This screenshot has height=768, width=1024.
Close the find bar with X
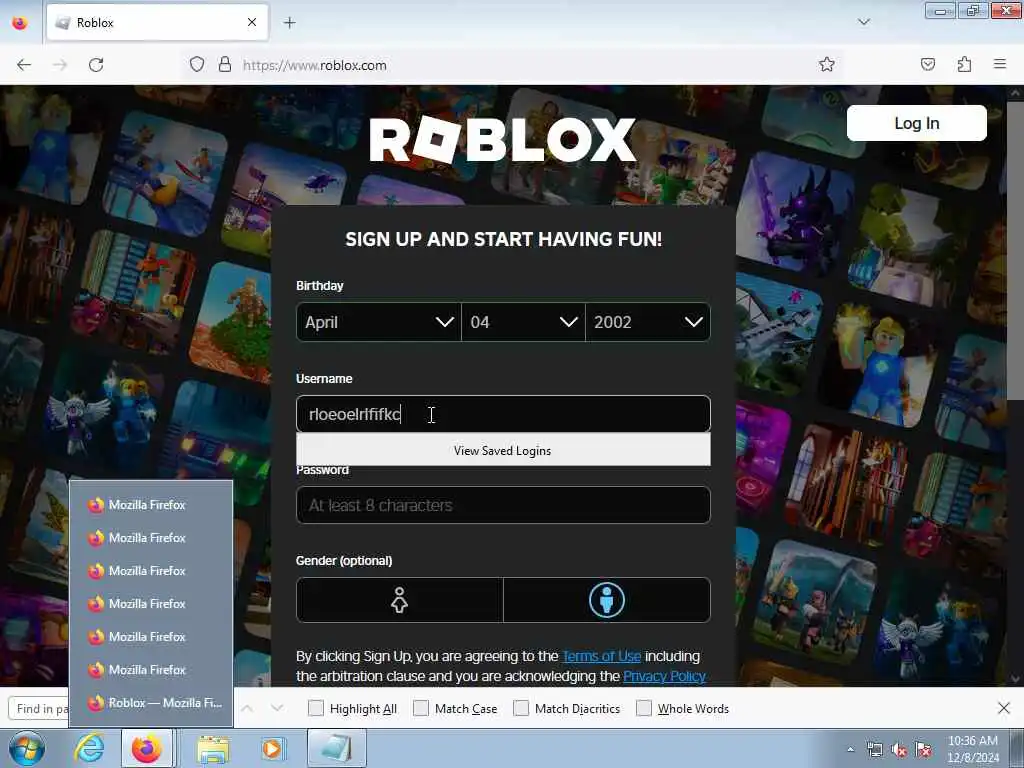point(1004,708)
